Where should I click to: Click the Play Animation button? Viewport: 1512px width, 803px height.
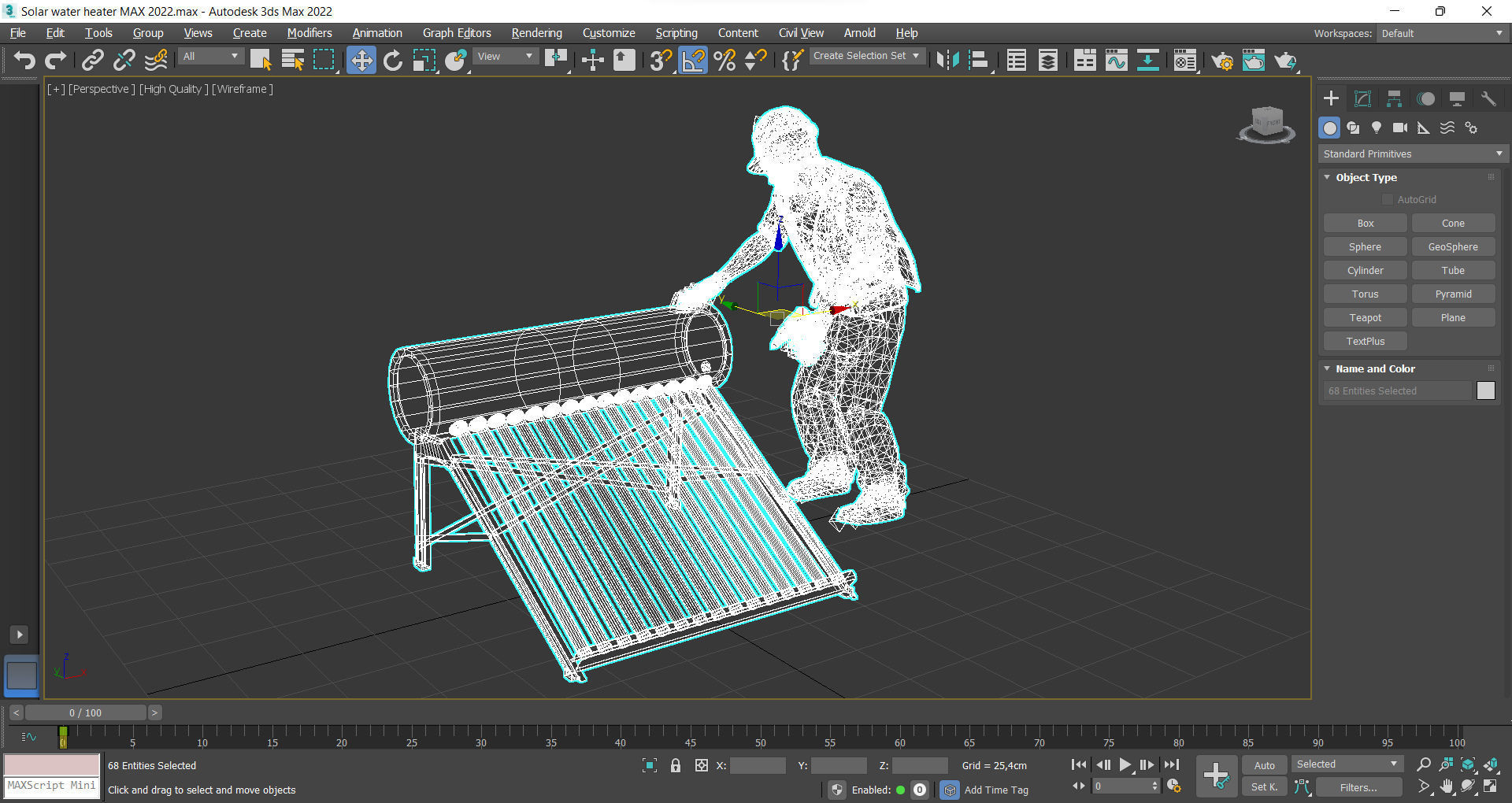click(1125, 765)
